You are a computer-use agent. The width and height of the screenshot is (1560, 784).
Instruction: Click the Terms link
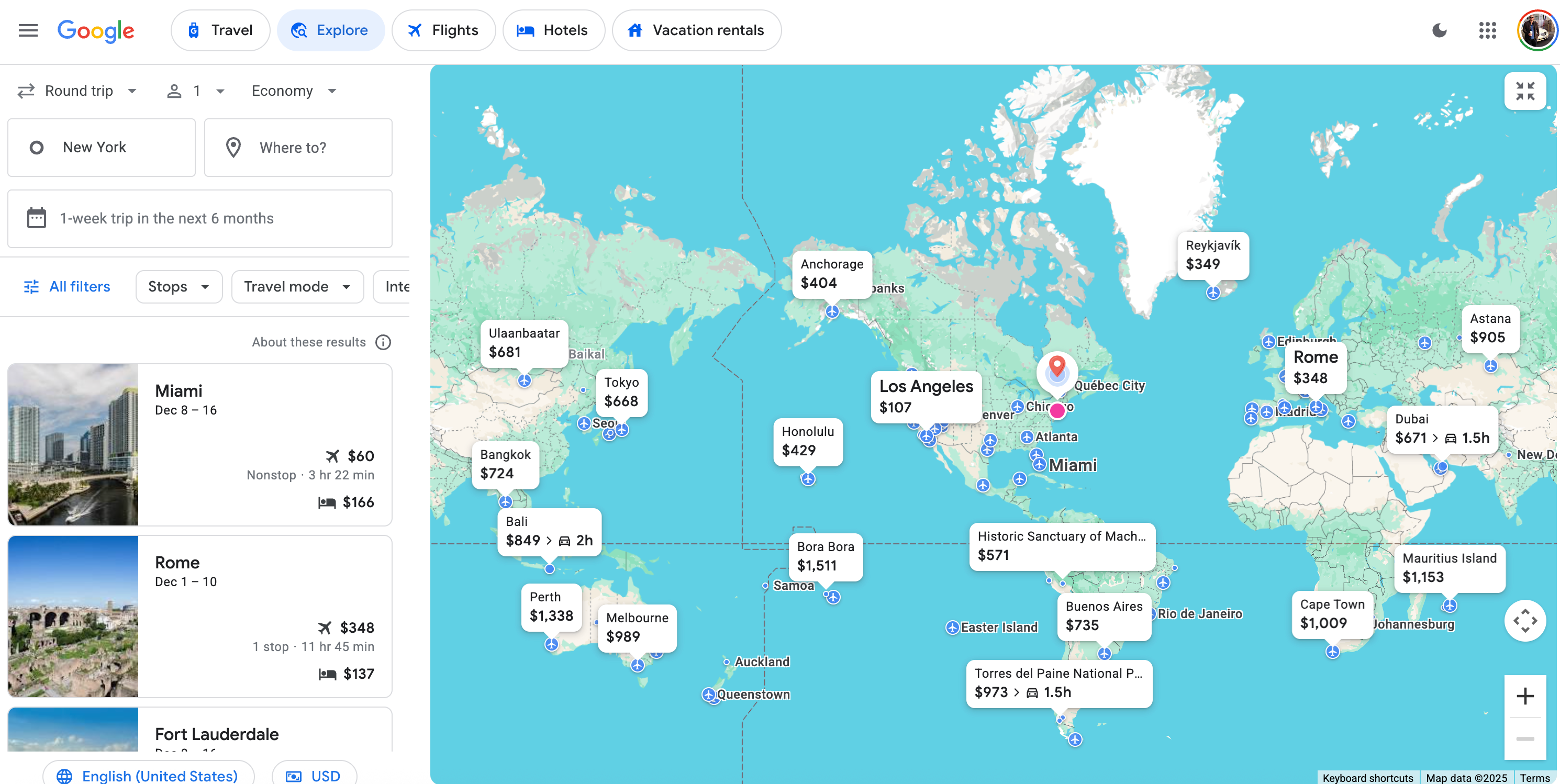[x=1536, y=778]
